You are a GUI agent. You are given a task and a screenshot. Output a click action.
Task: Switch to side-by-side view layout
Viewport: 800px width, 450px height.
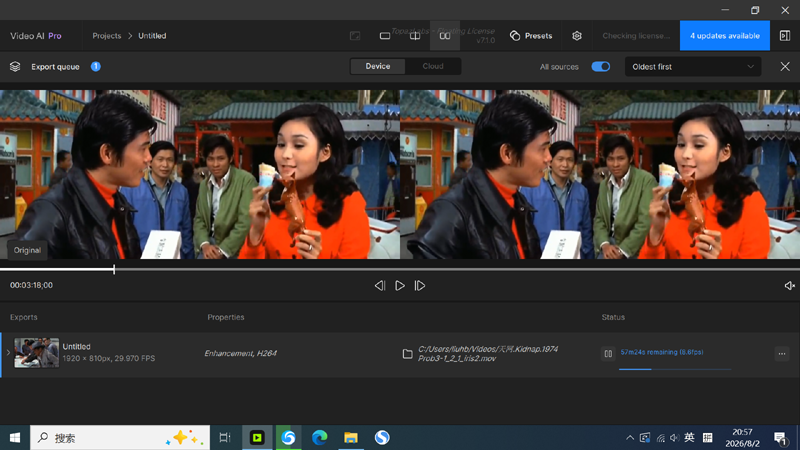click(x=445, y=36)
